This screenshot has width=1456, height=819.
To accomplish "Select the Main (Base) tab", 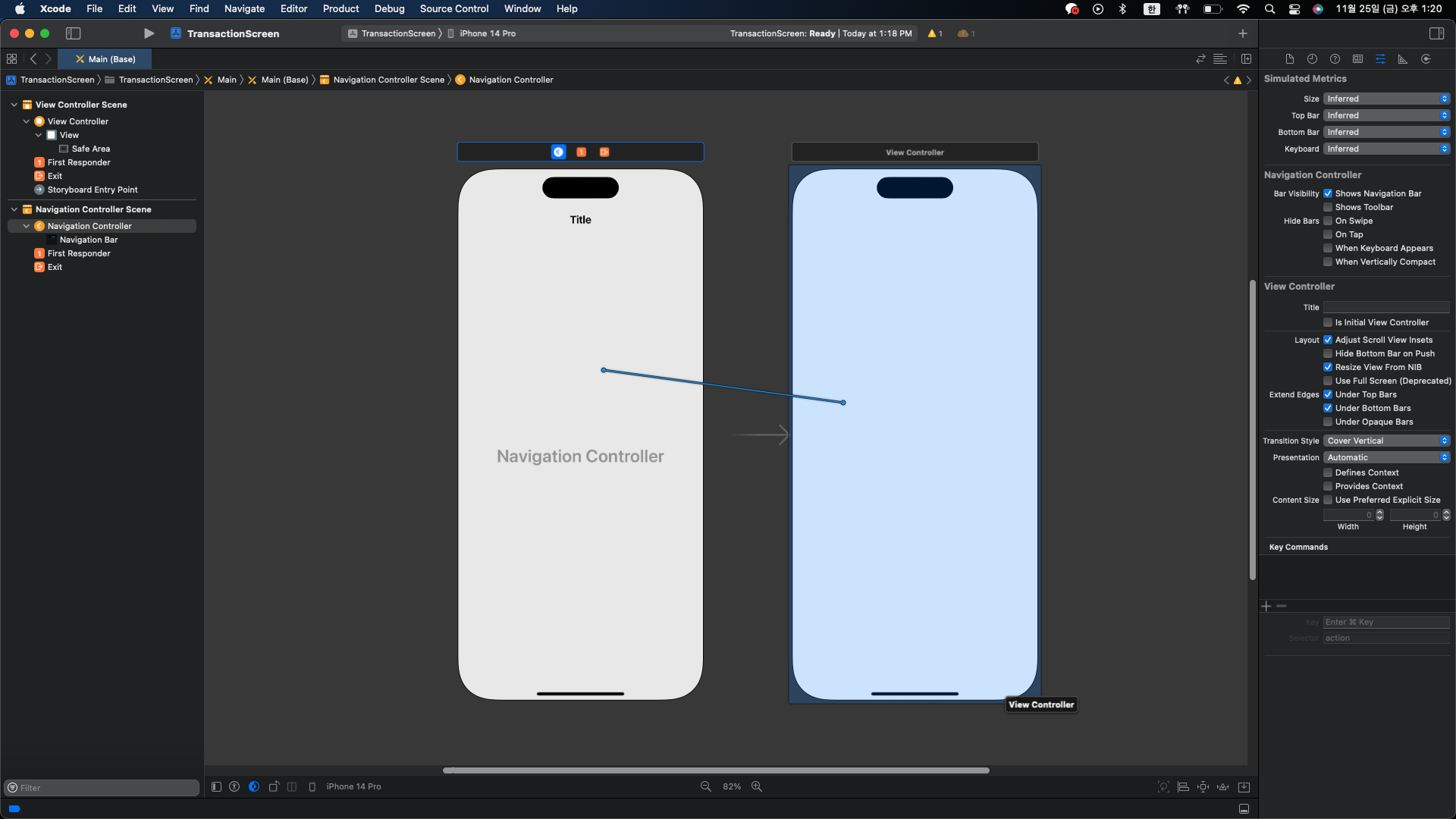I will (105, 59).
